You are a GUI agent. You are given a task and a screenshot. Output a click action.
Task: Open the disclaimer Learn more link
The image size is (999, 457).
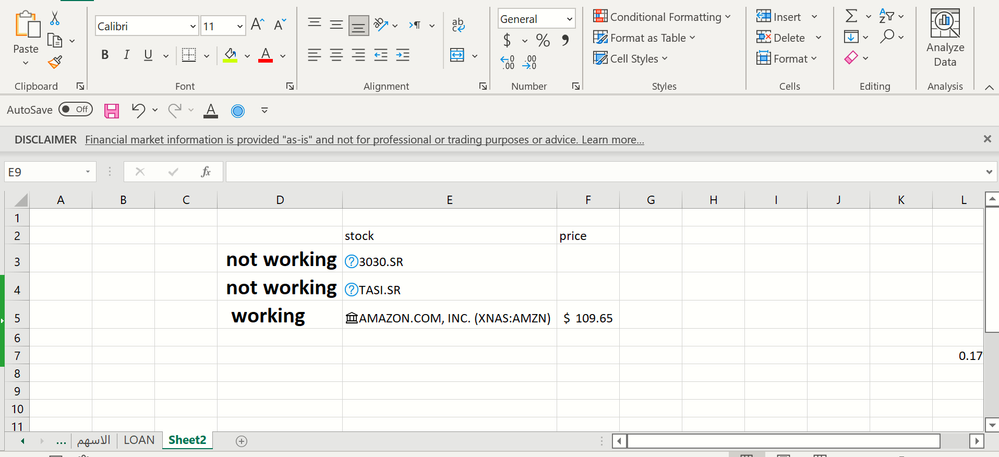612,140
